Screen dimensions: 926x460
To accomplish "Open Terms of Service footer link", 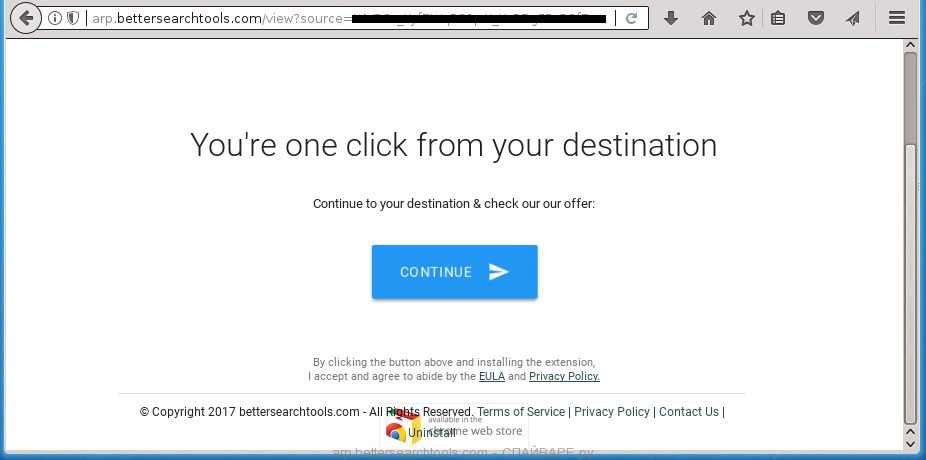I will tap(521, 412).
